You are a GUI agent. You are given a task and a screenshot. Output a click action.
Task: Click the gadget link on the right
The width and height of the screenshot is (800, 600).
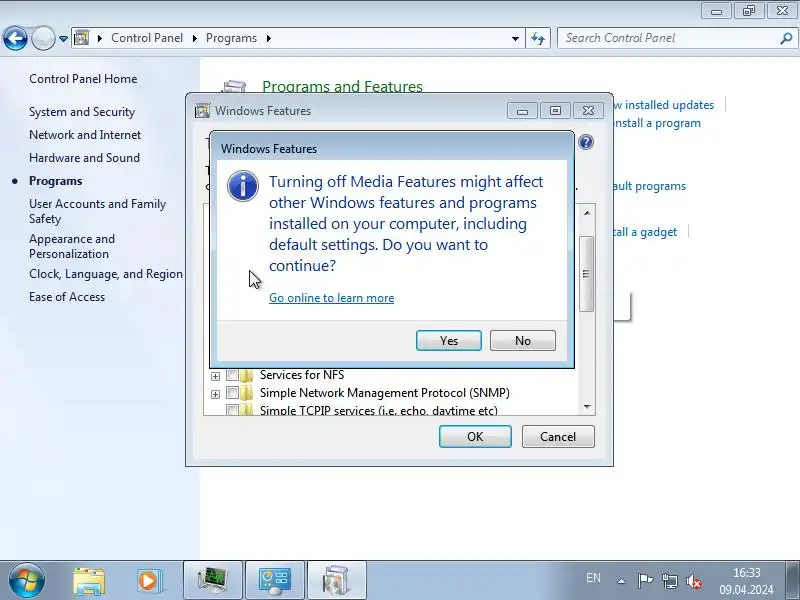(645, 232)
